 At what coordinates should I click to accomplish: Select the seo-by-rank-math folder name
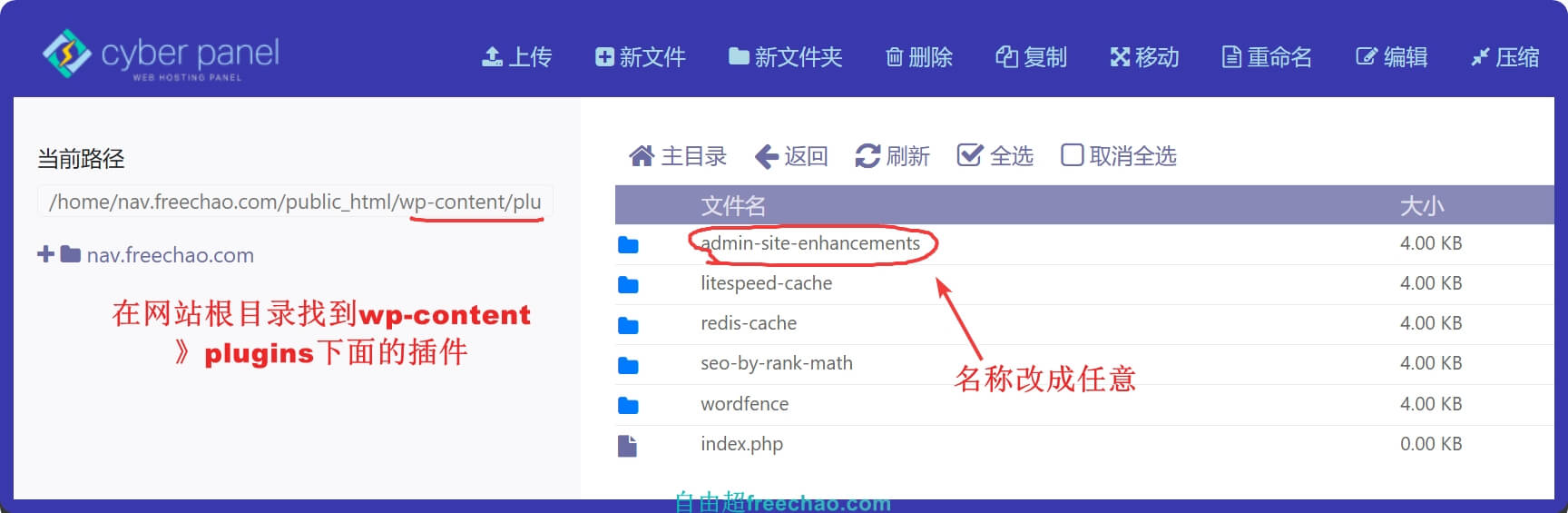(777, 363)
